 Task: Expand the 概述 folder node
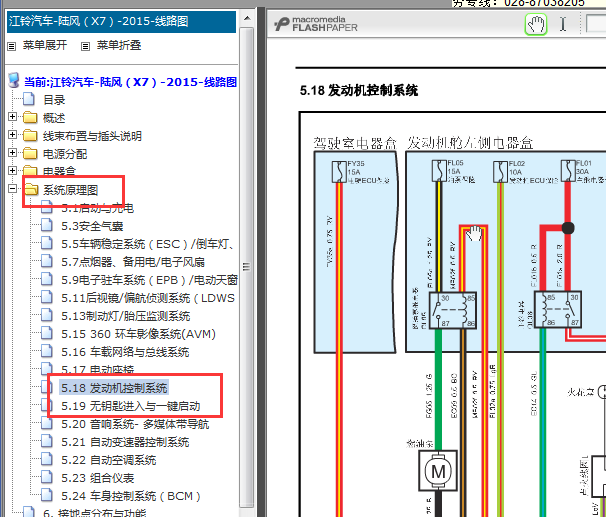(12, 117)
